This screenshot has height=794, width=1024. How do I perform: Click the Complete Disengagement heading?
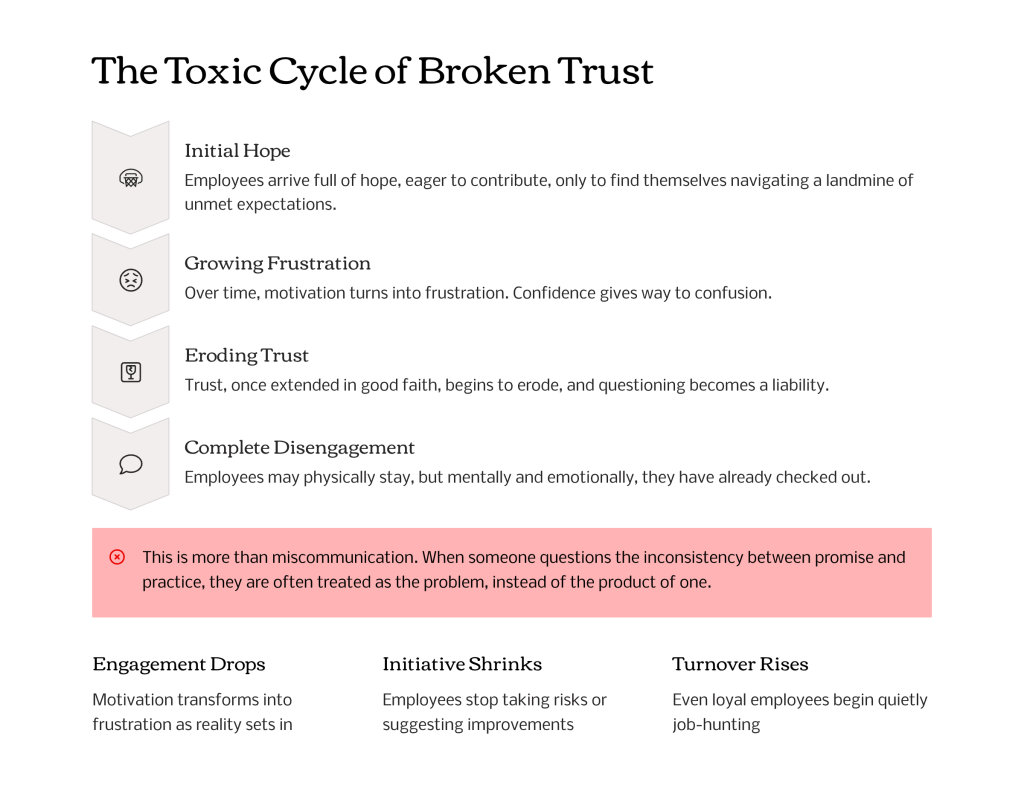coord(299,447)
